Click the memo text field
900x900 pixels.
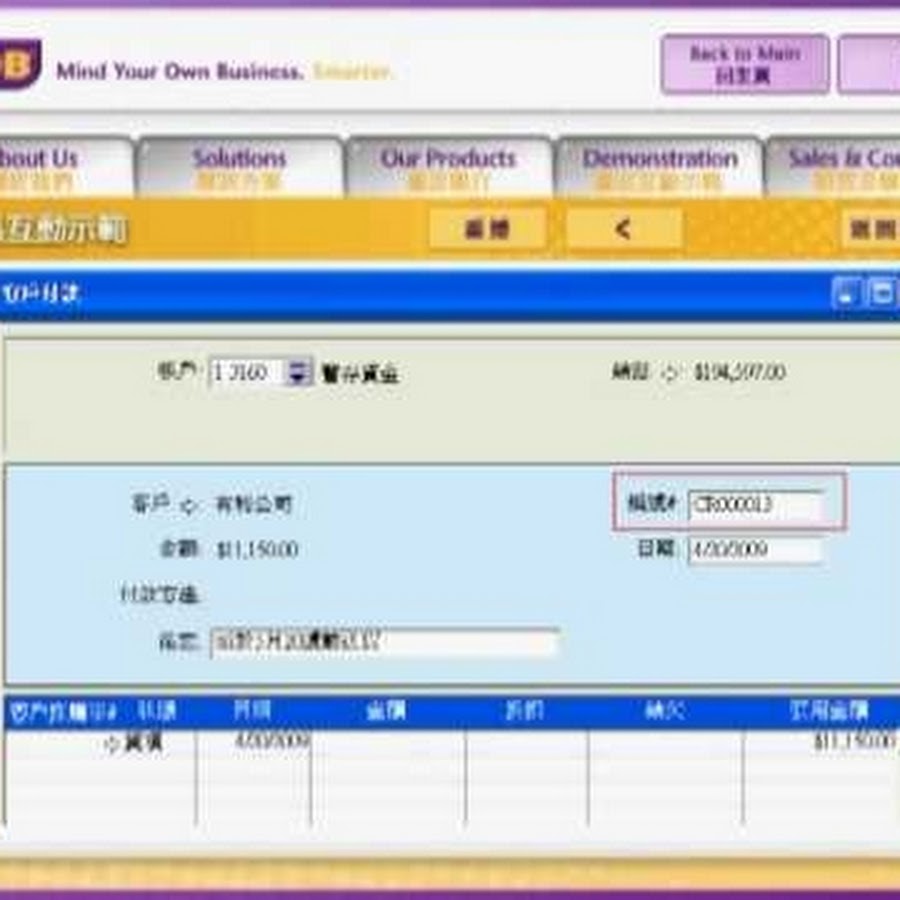click(x=384, y=642)
